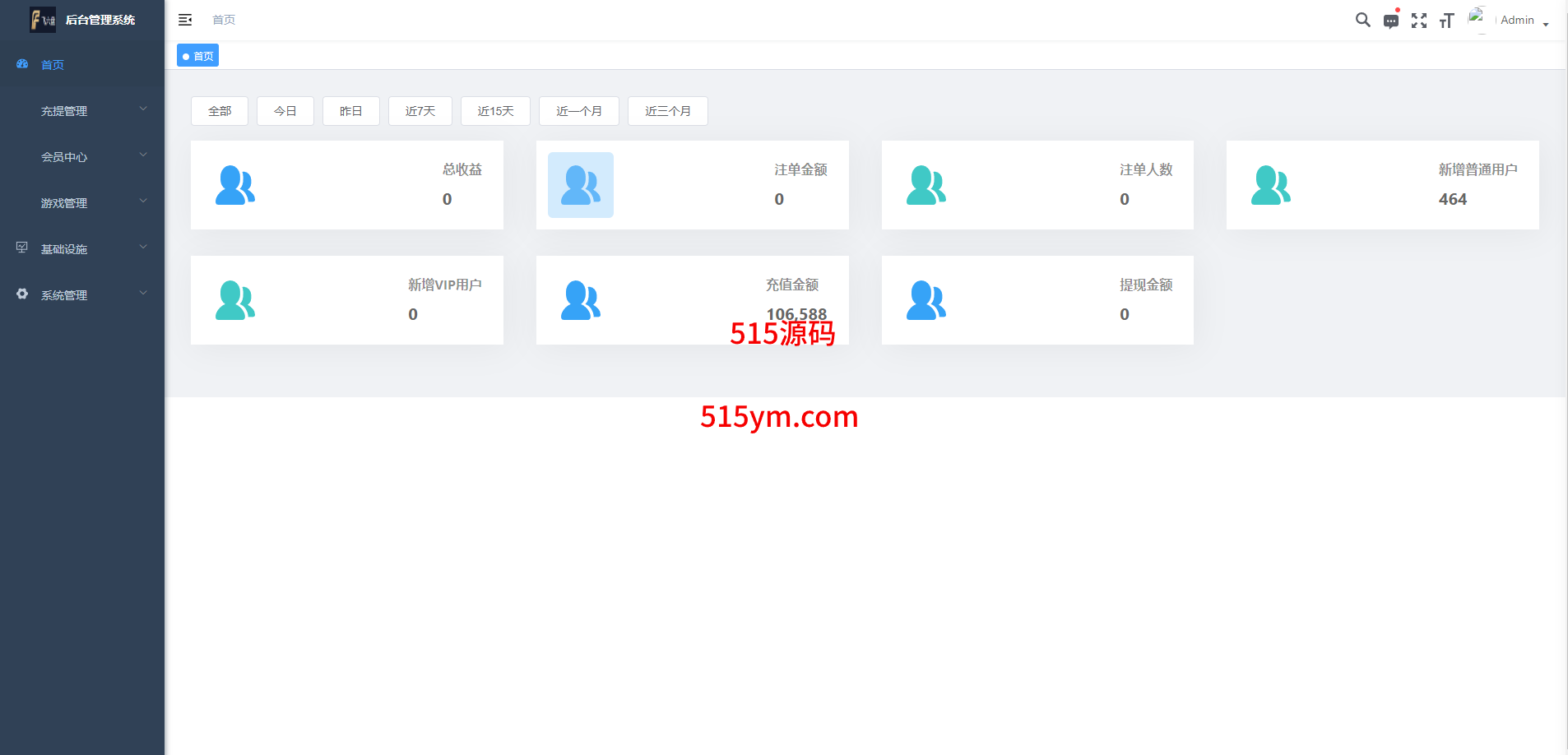Click the Admin avatar image
Screen dimensions: 1568x755
point(1478,18)
